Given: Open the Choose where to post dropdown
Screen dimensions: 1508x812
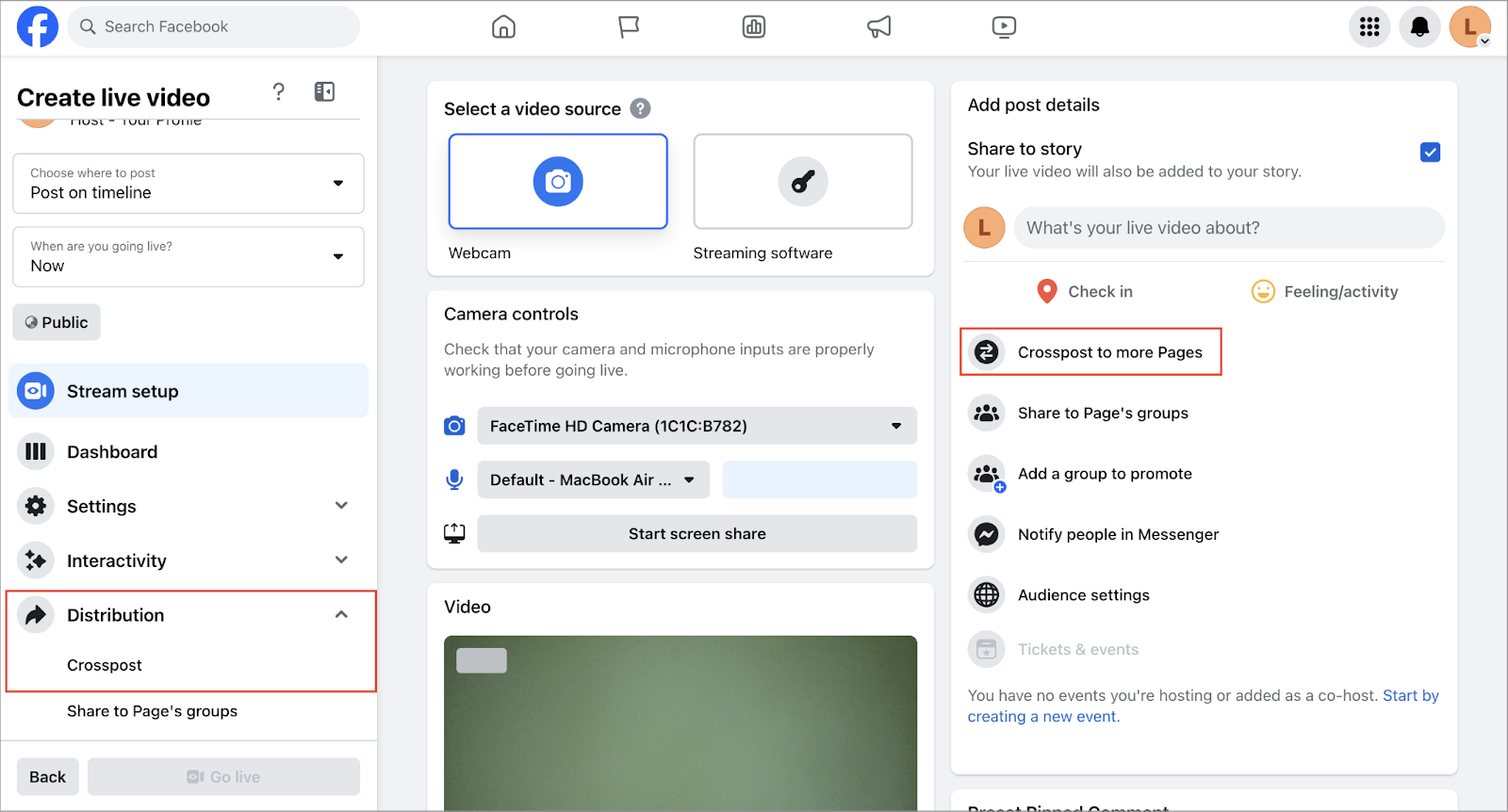Looking at the screenshot, I should (x=188, y=184).
